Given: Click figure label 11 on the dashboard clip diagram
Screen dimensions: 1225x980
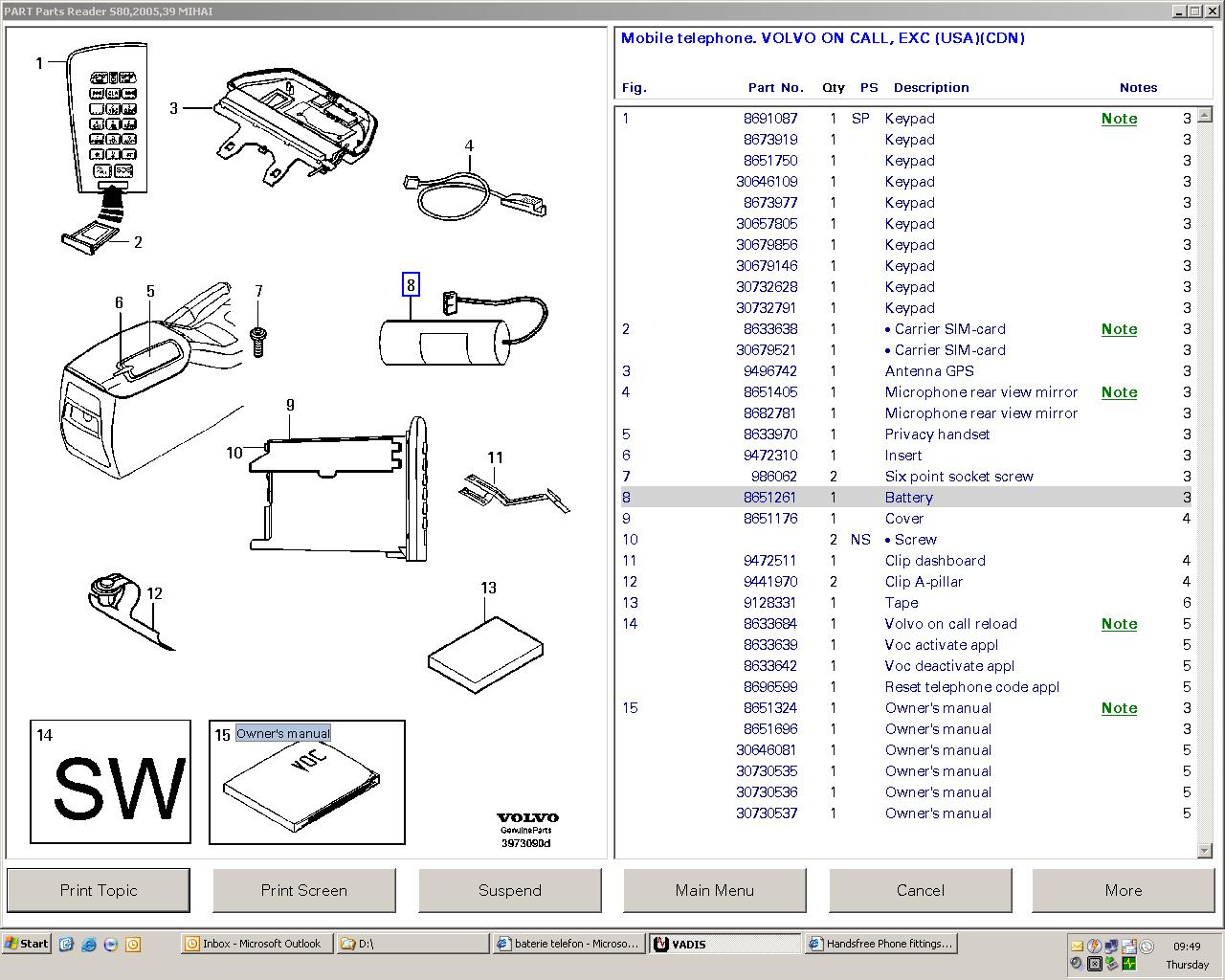Looking at the screenshot, I should 495,457.
